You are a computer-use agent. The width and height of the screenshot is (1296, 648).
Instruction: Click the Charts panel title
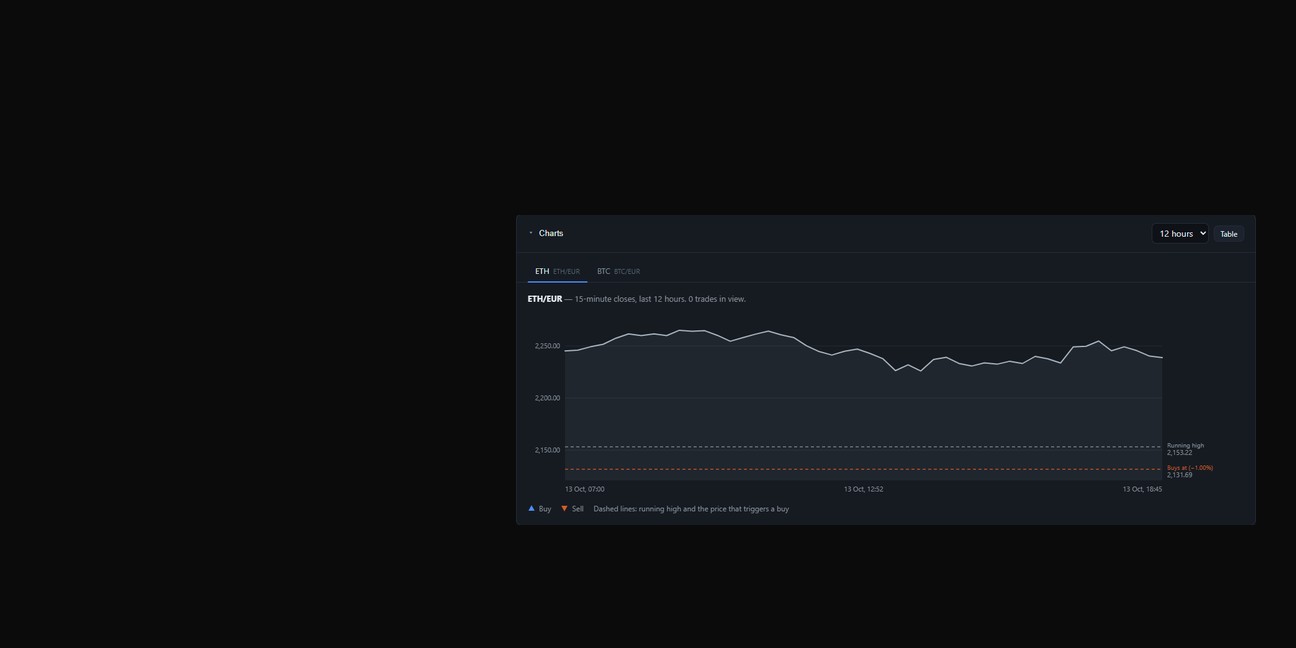tap(551, 233)
